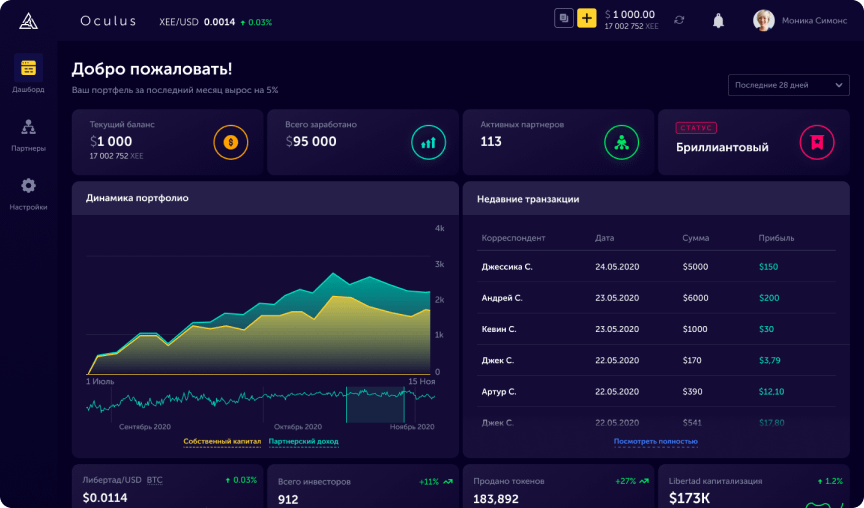This screenshot has width=864, height=508.
Task: Click the triangular Oculus logo icon
Action: click(28, 21)
